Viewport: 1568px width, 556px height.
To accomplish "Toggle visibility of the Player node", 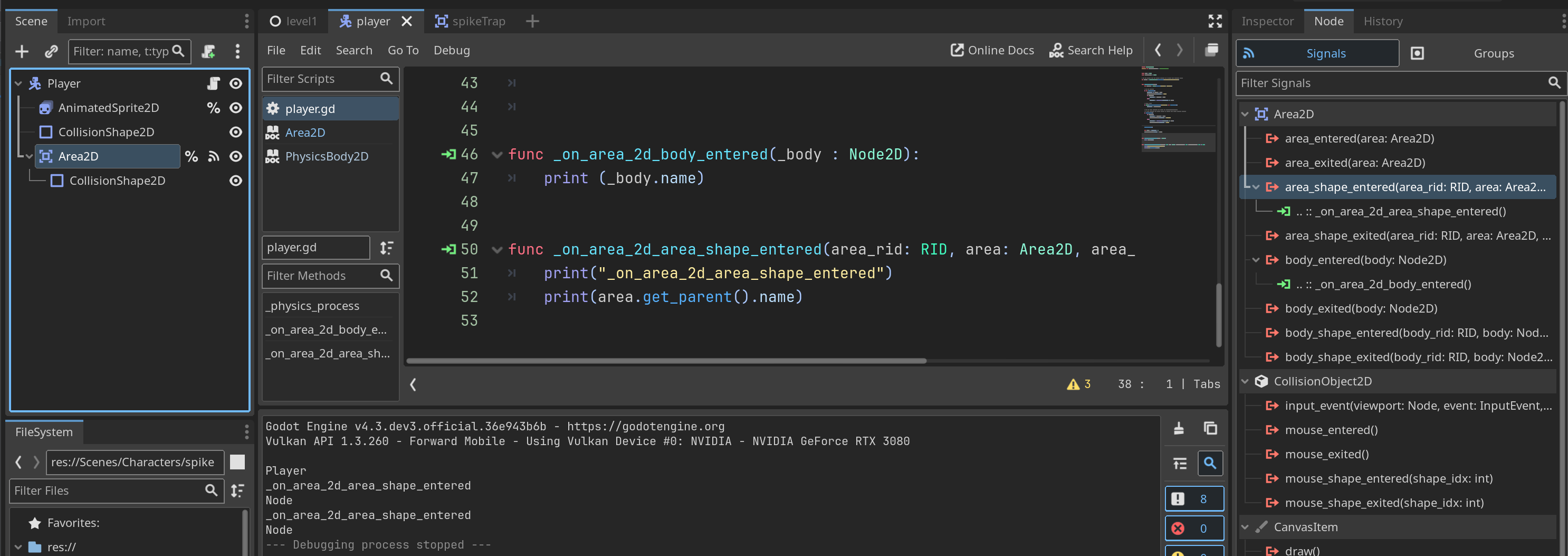I will (x=235, y=83).
